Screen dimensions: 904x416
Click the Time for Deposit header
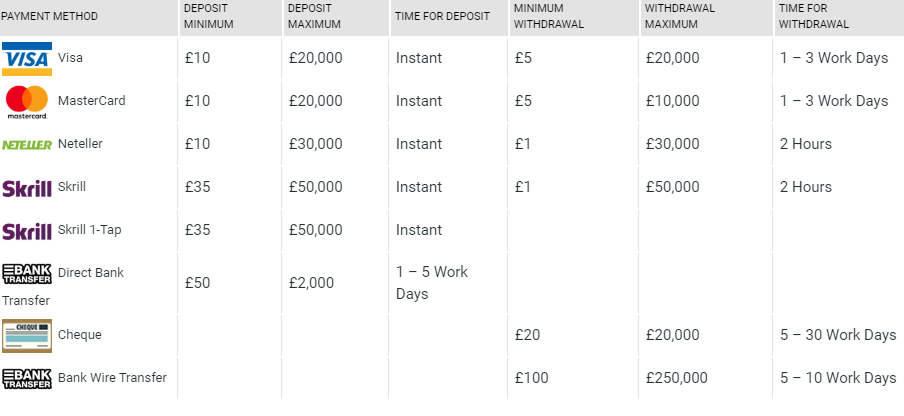(x=442, y=16)
